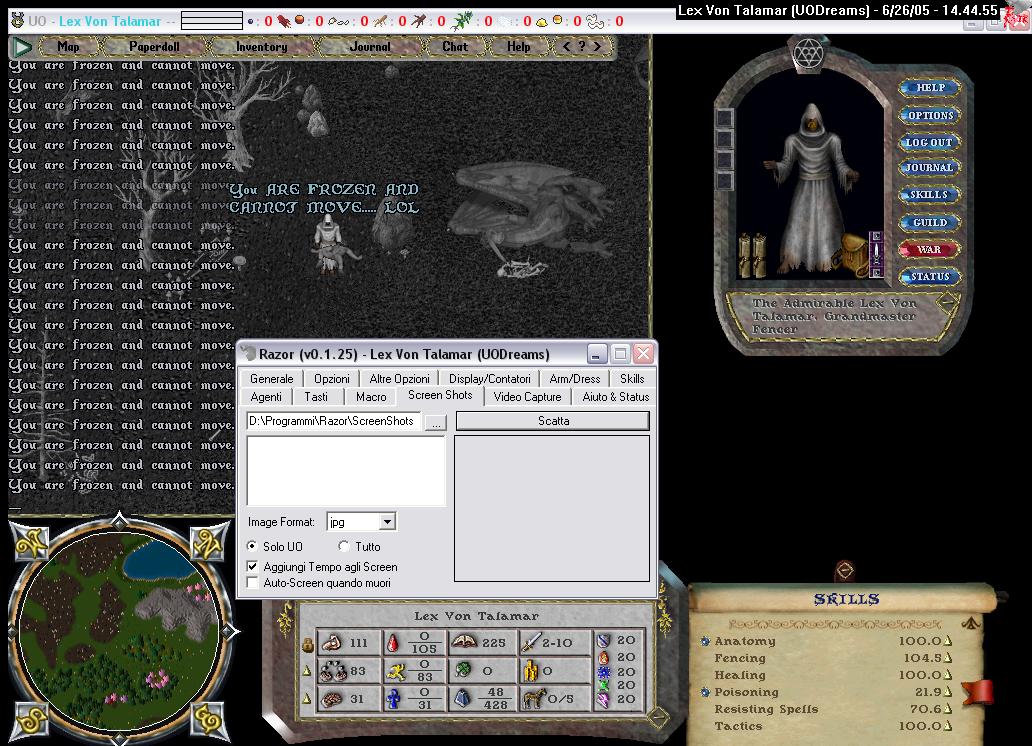Click the pentagram virtue symbol atop paperdoll
Screen dimensions: 1032x746
coord(808,53)
